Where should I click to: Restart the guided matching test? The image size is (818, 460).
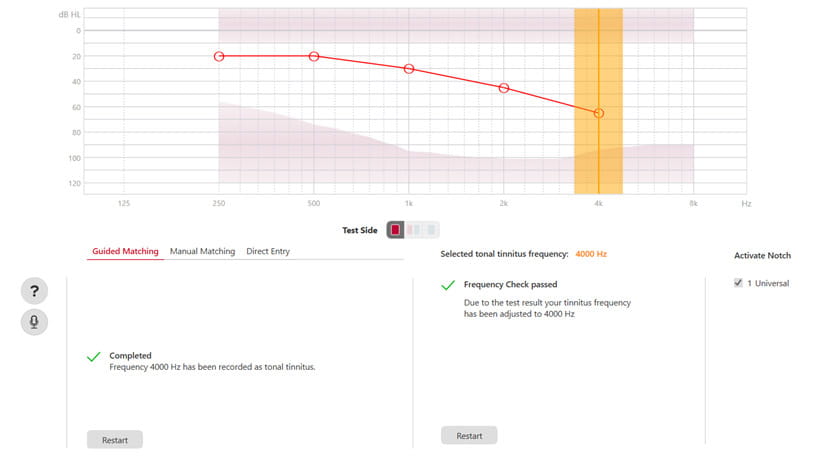[115, 439]
